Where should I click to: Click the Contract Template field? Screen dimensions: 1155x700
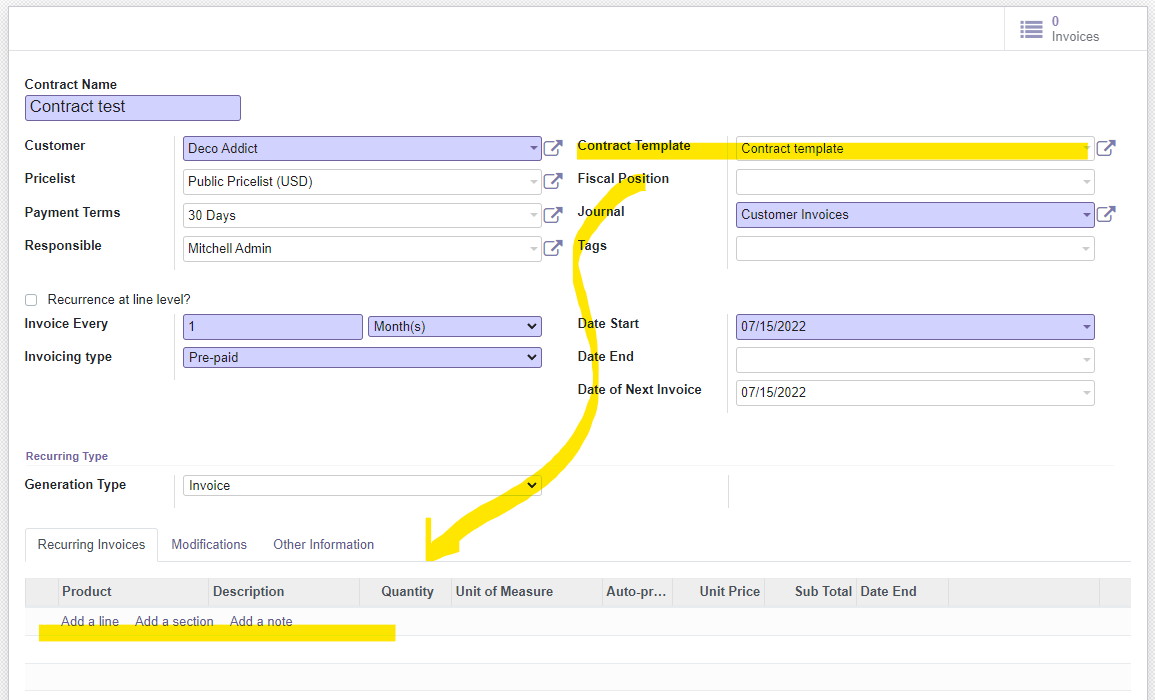click(915, 148)
